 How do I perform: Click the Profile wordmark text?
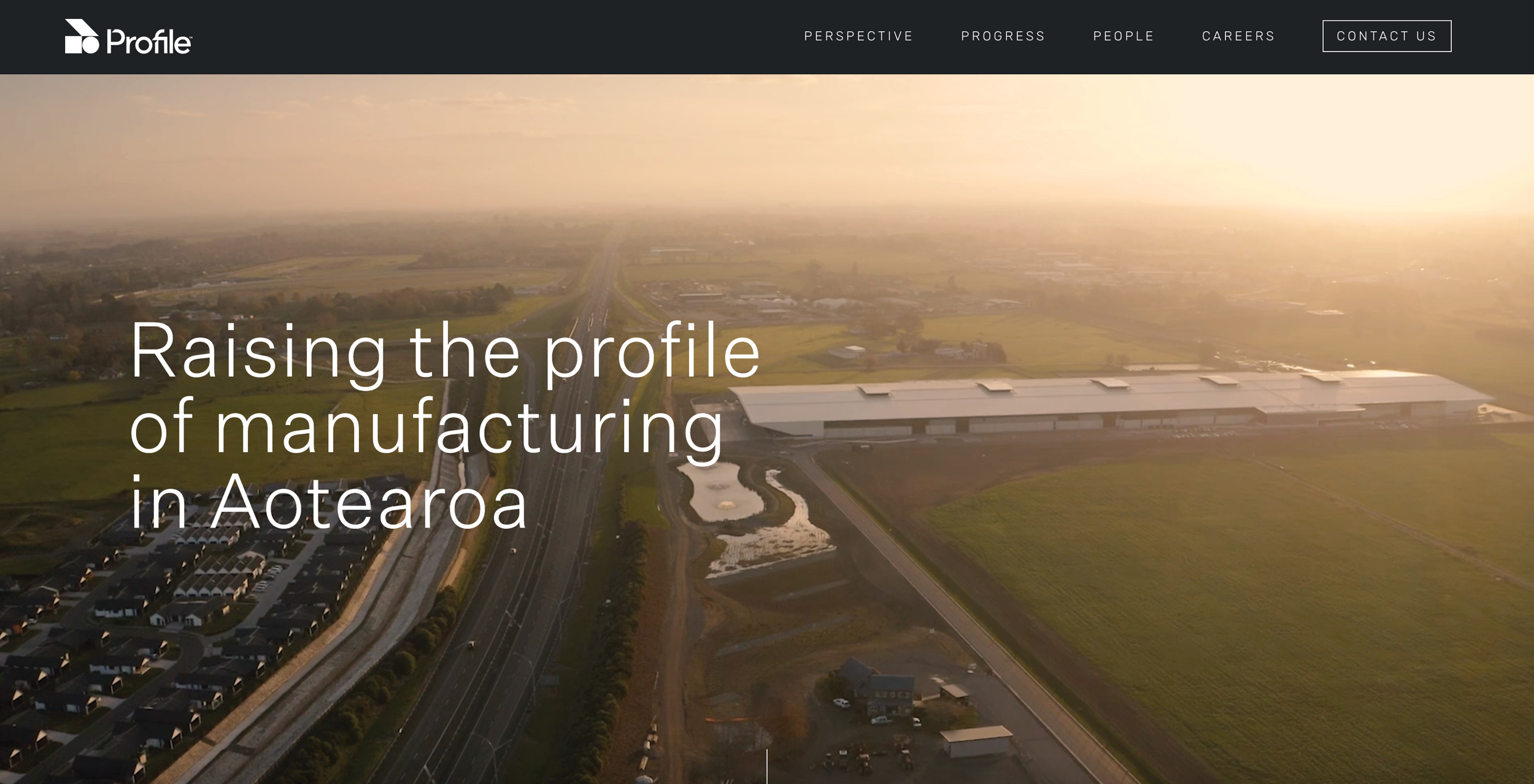pyautogui.click(x=148, y=42)
